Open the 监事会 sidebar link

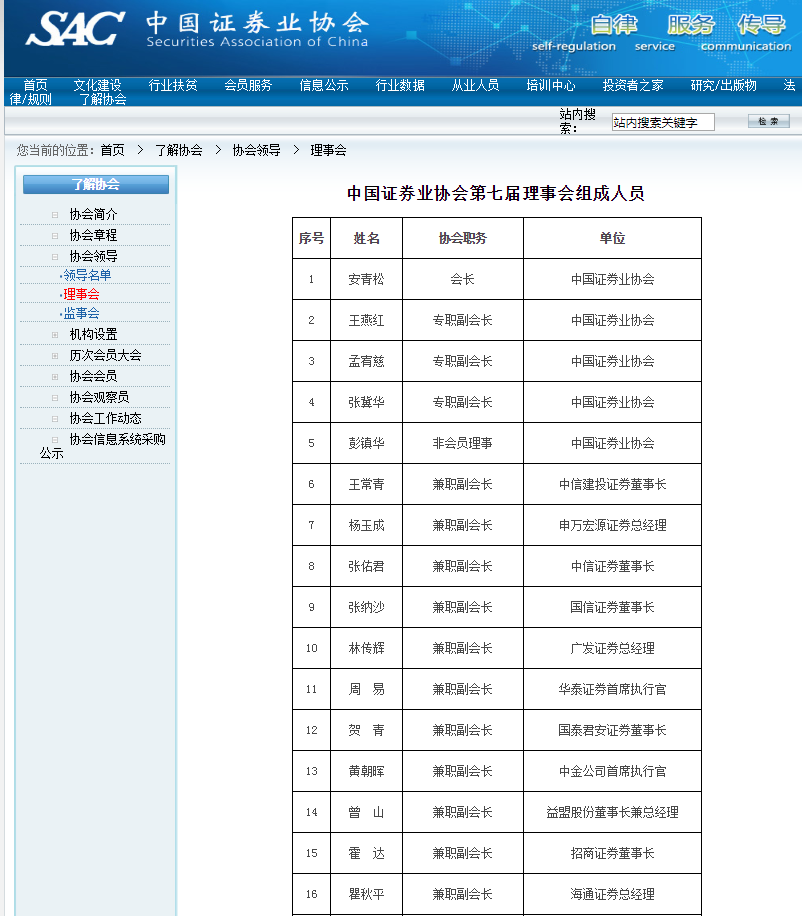click(81, 314)
